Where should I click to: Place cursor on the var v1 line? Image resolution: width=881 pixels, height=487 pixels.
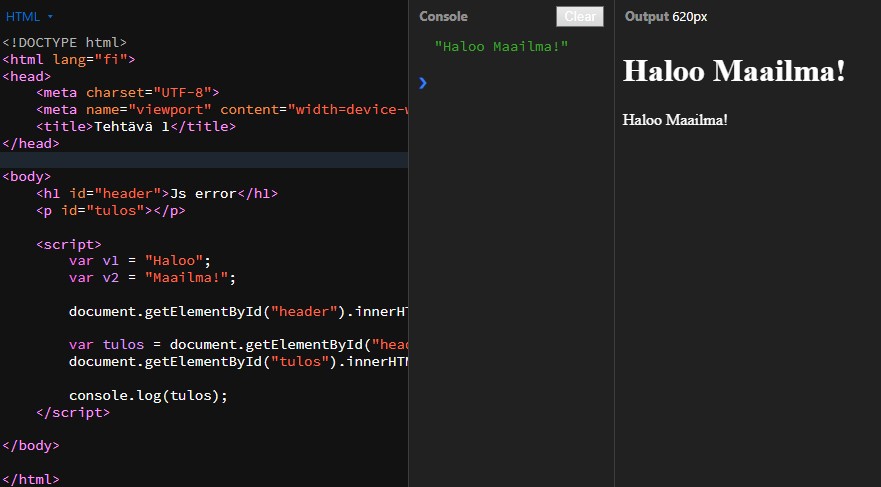pos(140,261)
